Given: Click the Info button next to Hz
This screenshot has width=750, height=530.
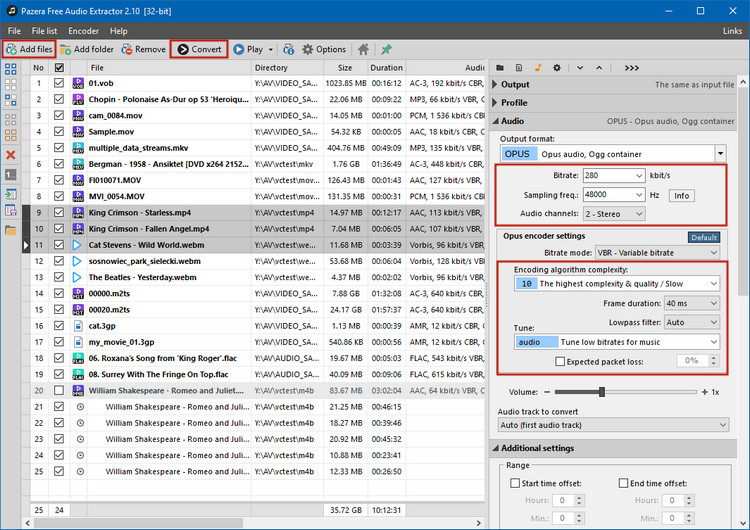Looking at the screenshot, I should click(682, 196).
